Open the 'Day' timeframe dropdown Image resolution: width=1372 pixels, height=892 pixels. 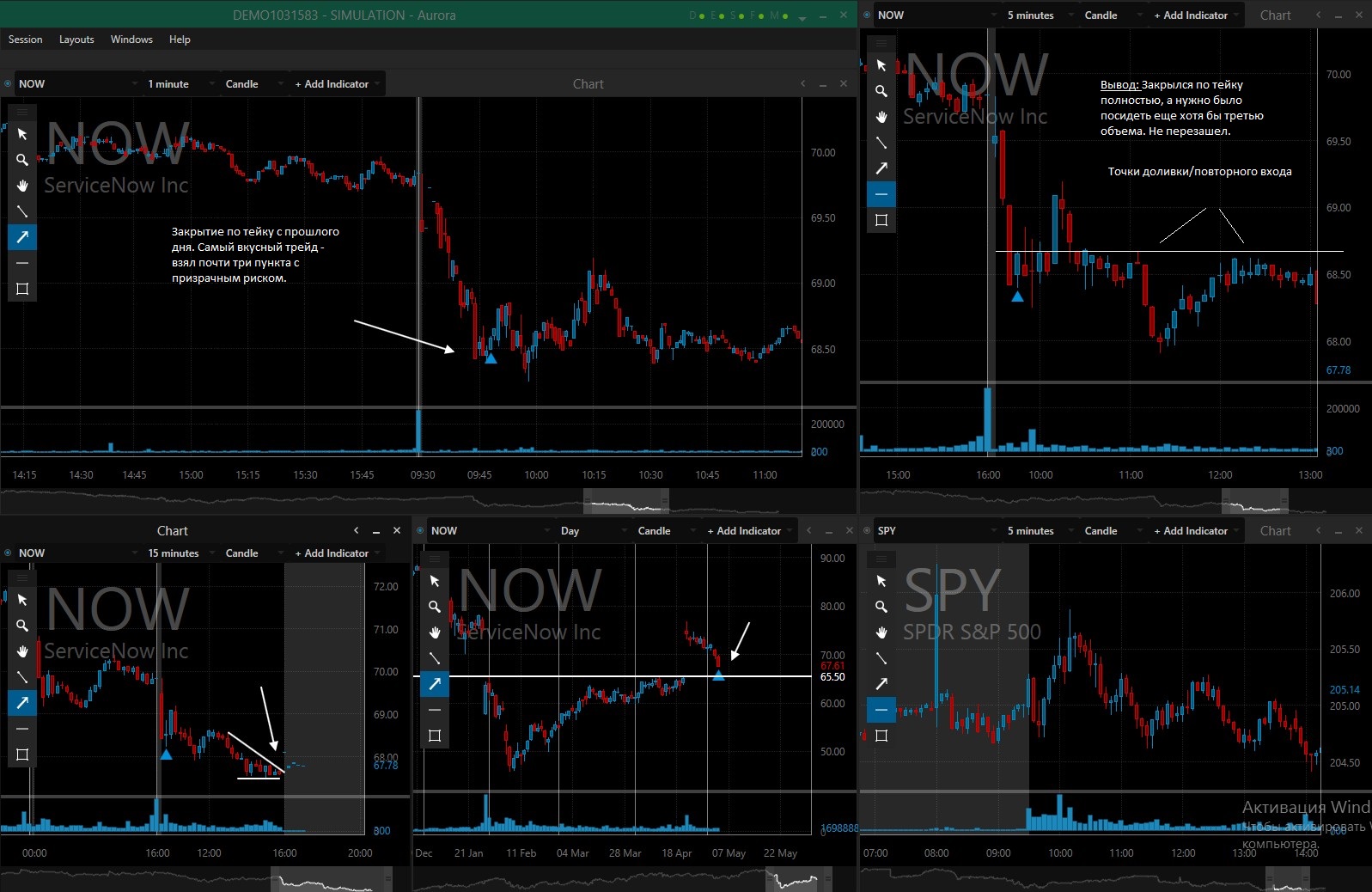pos(593,531)
